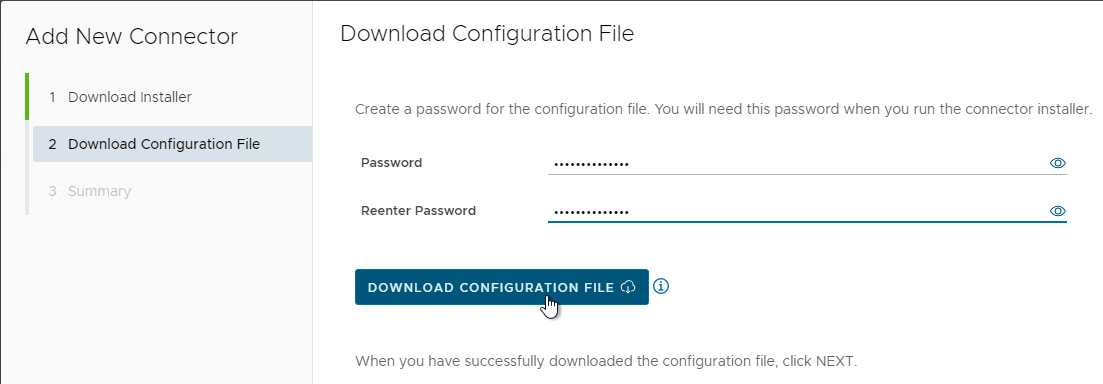Click the Create a password instruction text
Screen dimensions: 1103x384
point(723,110)
